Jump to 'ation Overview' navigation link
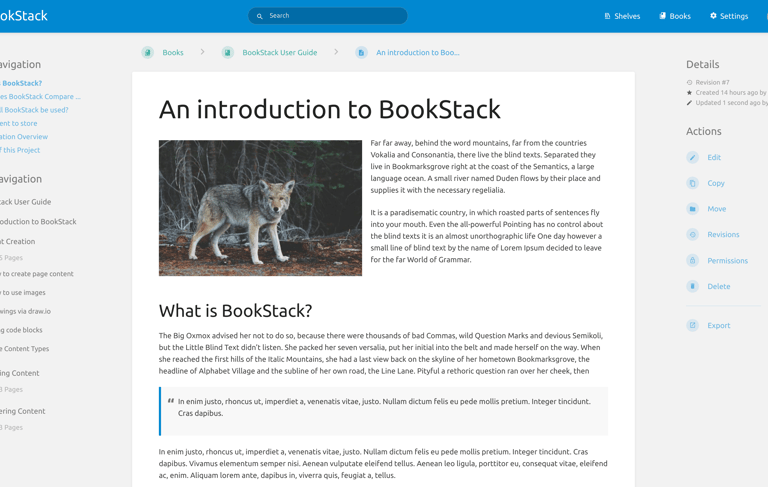 24,137
